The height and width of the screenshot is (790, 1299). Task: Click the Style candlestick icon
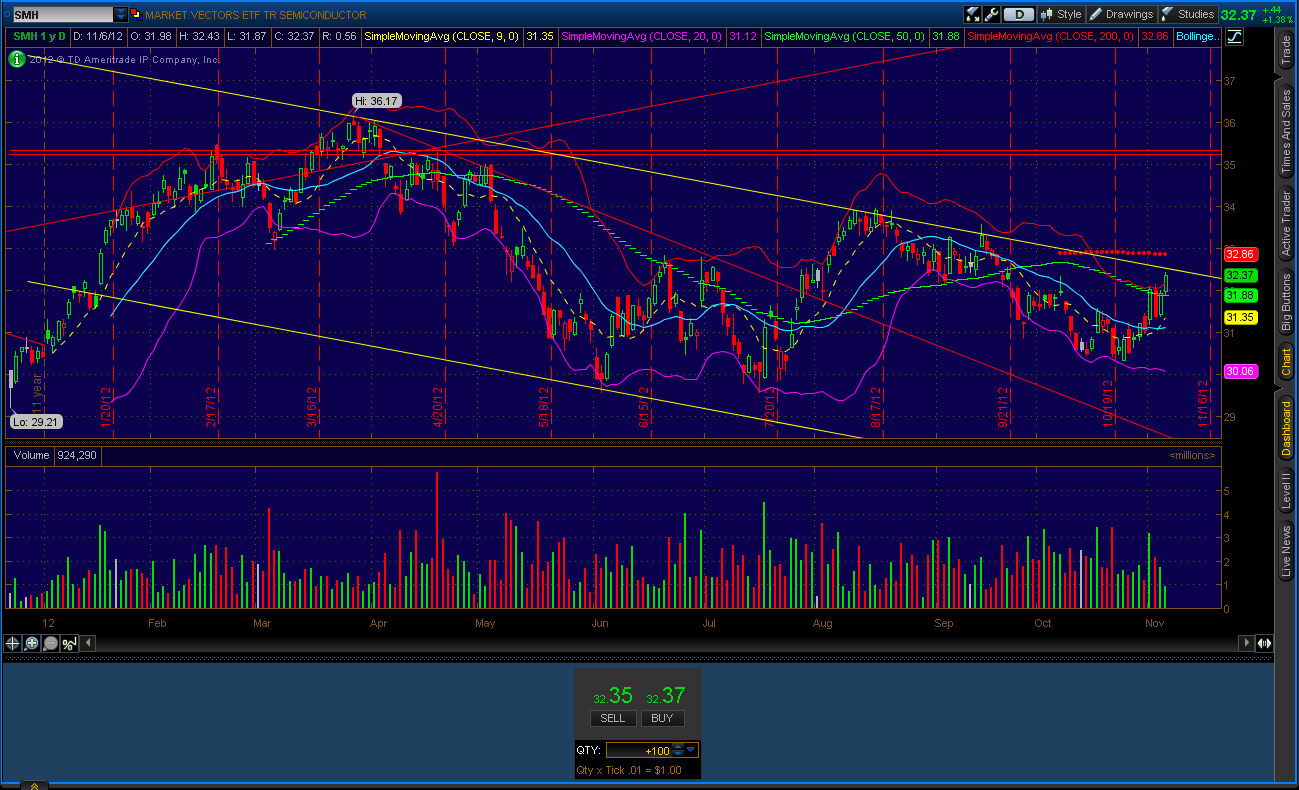(x=1048, y=14)
